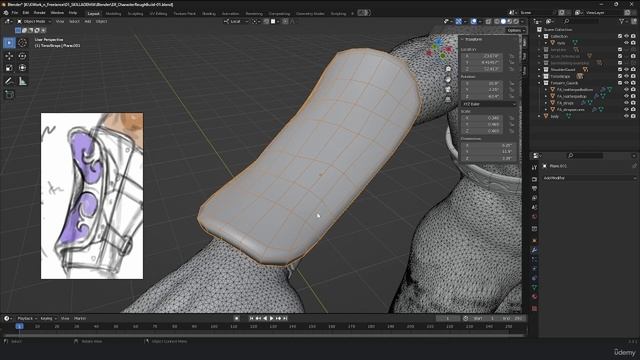Open the Object Data properties tab
This screenshot has height=360, width=640.
[534, 287]
